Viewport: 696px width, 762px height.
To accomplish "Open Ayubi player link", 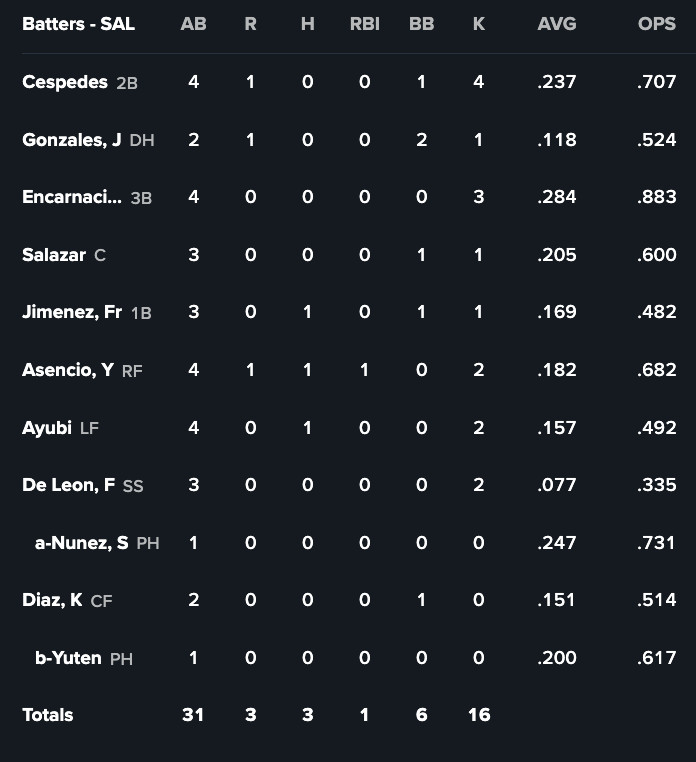I will click(x=47, y=428).
